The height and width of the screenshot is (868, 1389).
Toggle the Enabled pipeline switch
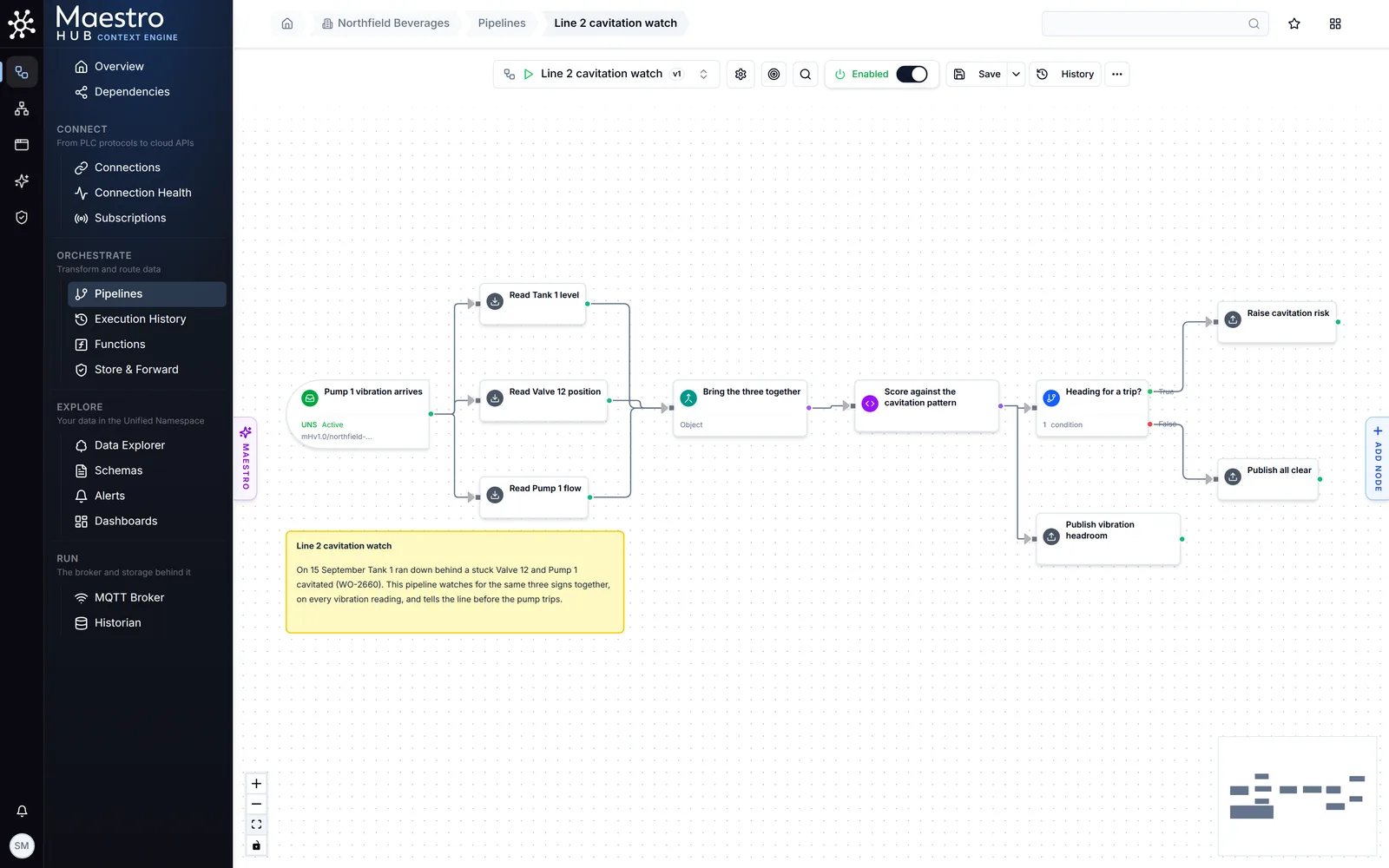[912, 75]
